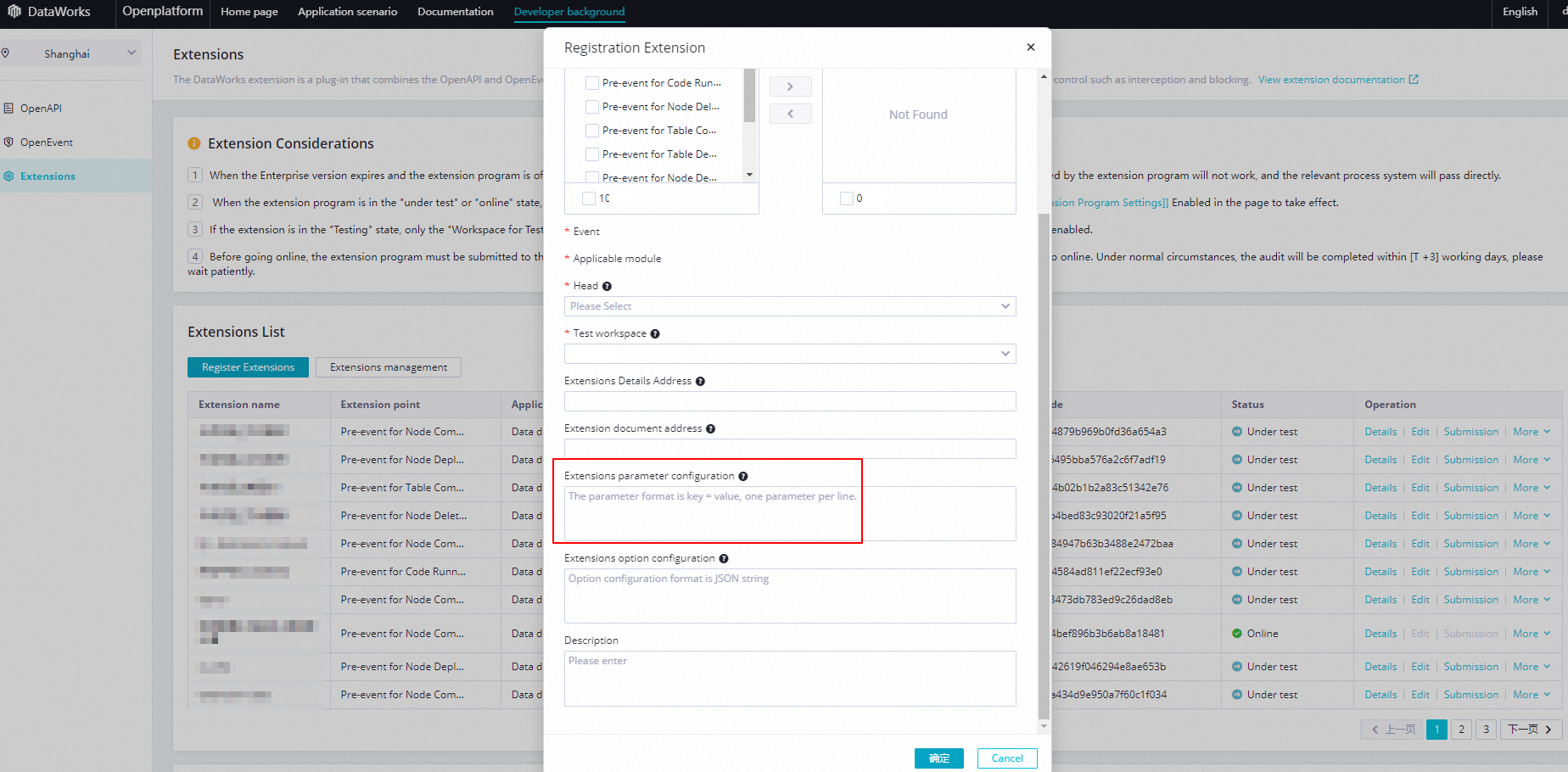Screen dimensions: 1568x772
Task: Open external link icon for extension documentation
Action: click(1414, 80)
